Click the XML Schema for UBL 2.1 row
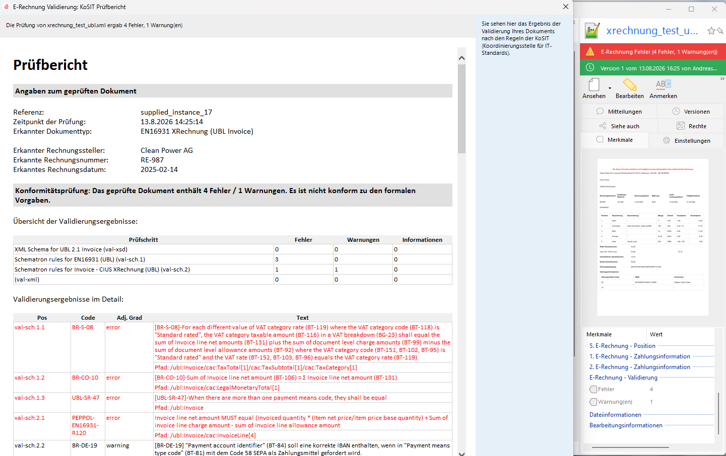 click(232, 250)
